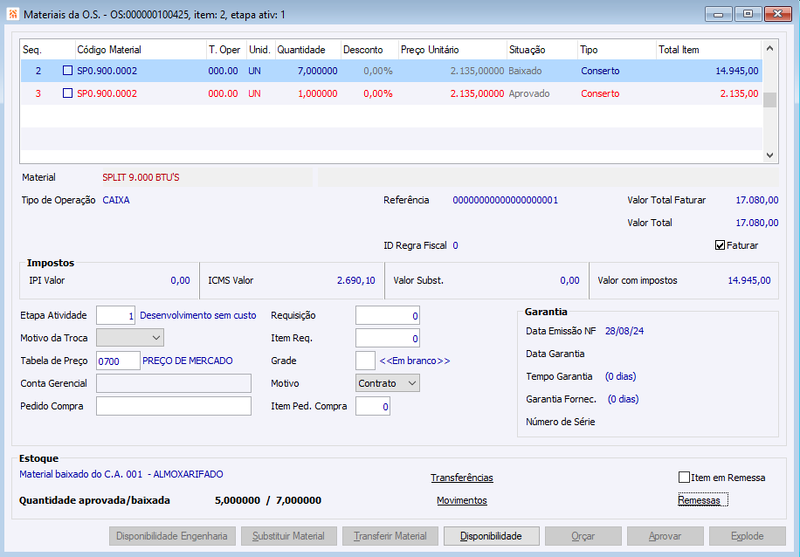Click the application icon in title bar
Screen dimensions: 800x557
pos(12,14)
